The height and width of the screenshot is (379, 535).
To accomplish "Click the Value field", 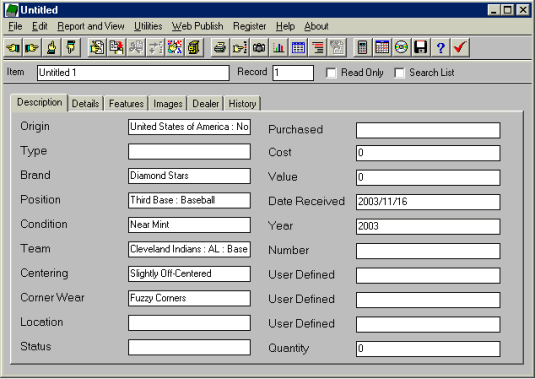I will pyautogui.click(x=428, y=178).
